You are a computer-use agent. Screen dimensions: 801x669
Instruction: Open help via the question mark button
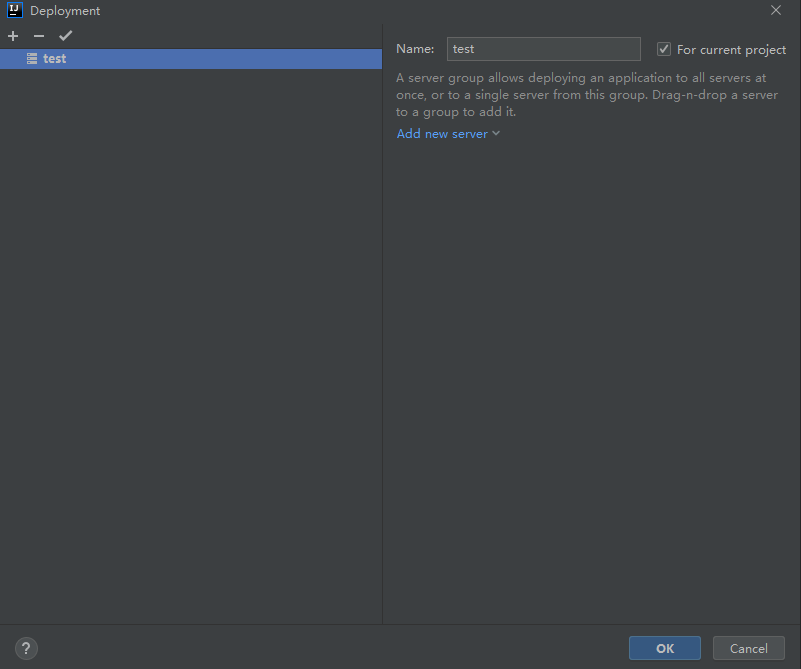click(x=26, y=649)
